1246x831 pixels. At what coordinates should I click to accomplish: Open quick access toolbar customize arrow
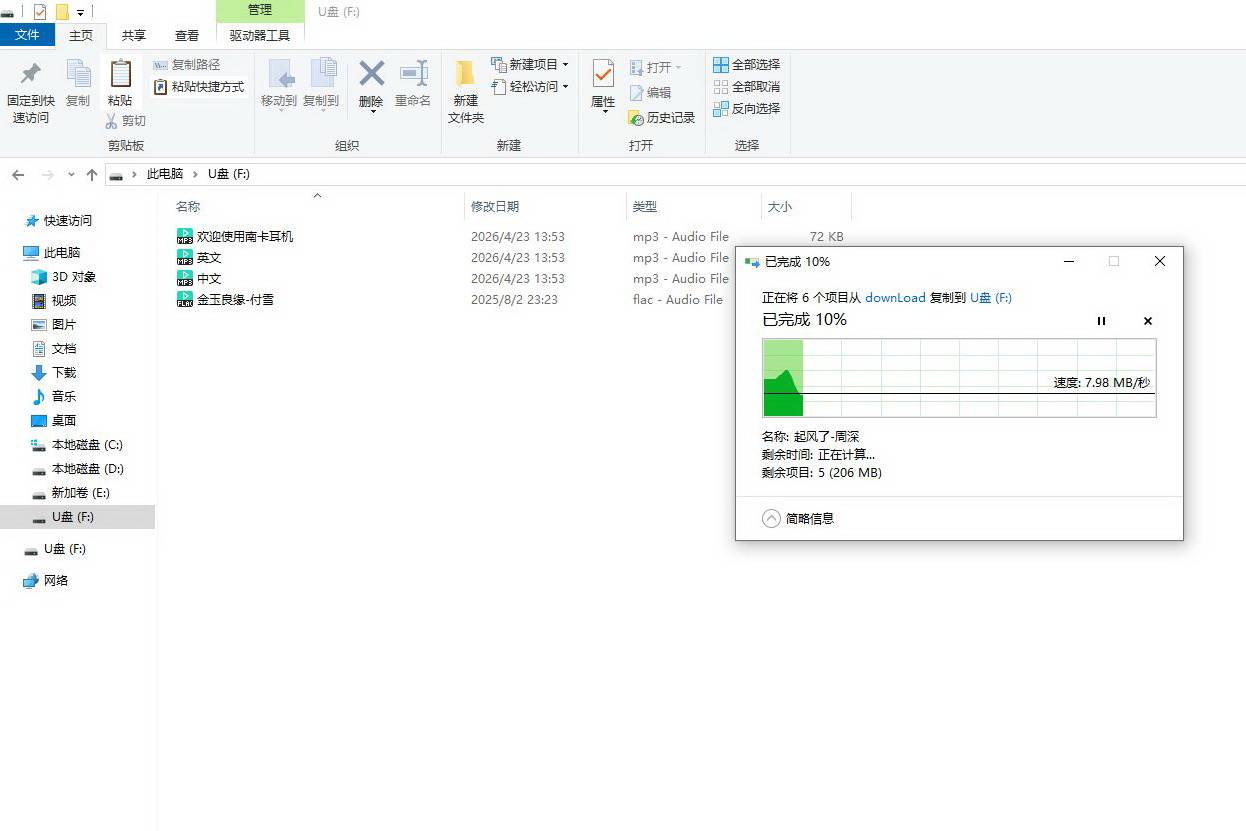(80, 12)
